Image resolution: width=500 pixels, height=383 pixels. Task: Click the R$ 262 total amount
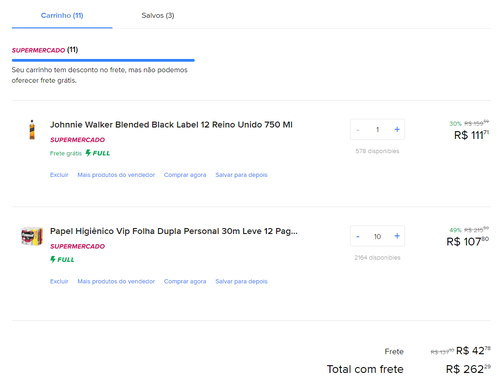(468, 369)
